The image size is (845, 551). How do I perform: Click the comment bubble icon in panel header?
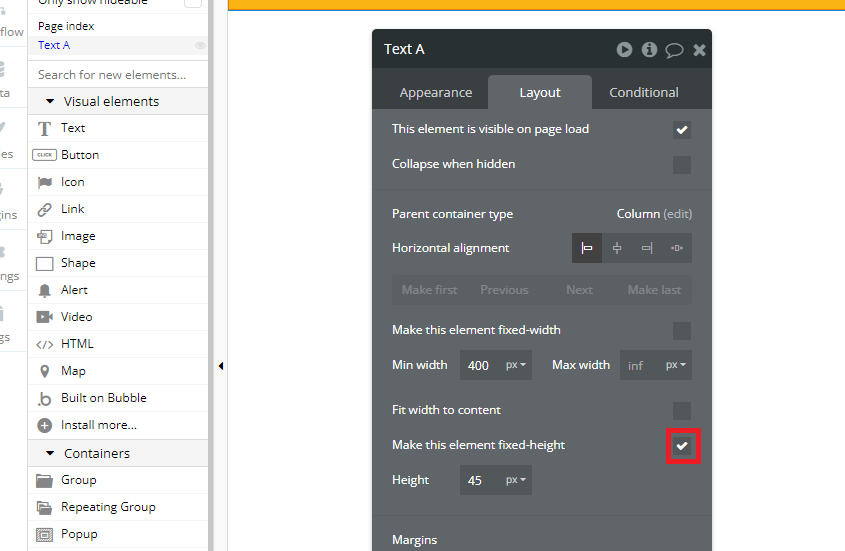click(674, 49)
